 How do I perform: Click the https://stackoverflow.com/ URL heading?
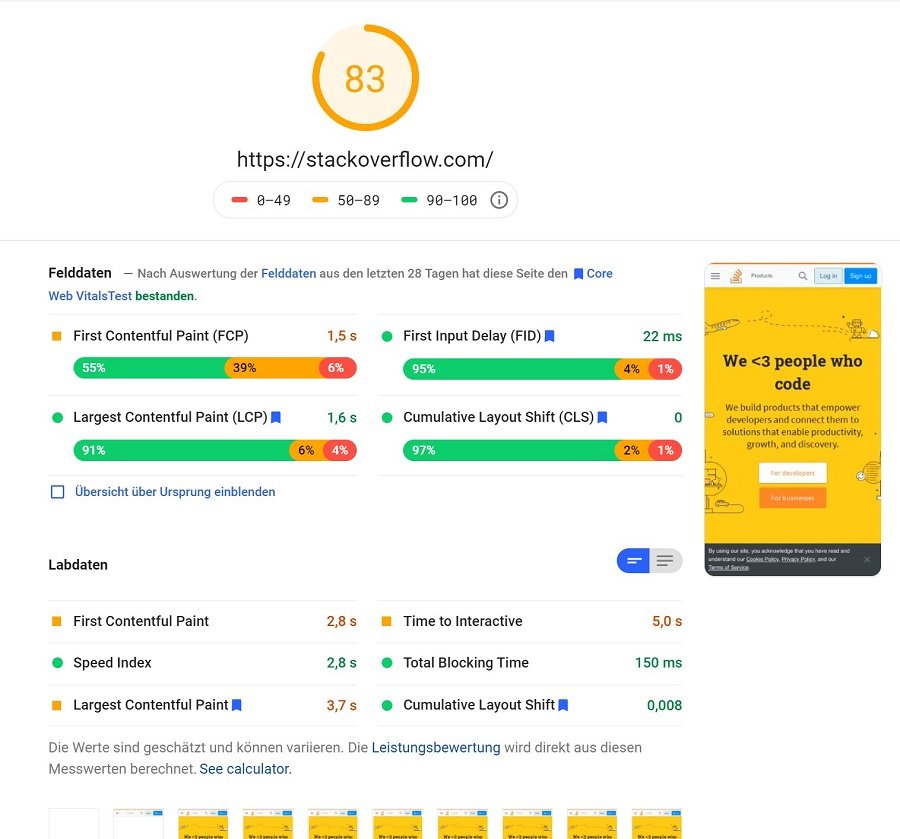[365, 160]
